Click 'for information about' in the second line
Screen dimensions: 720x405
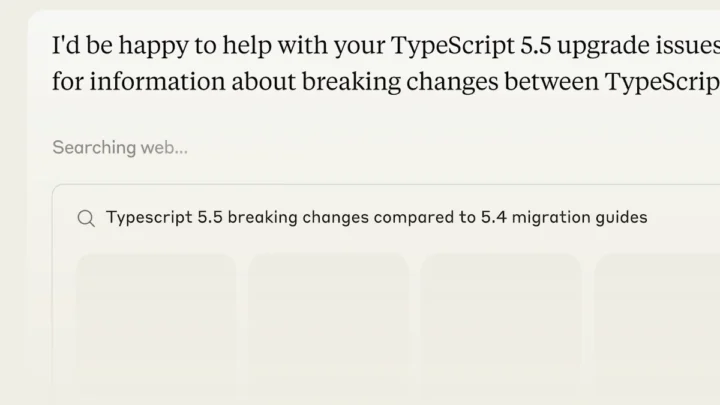coord(139,81)
